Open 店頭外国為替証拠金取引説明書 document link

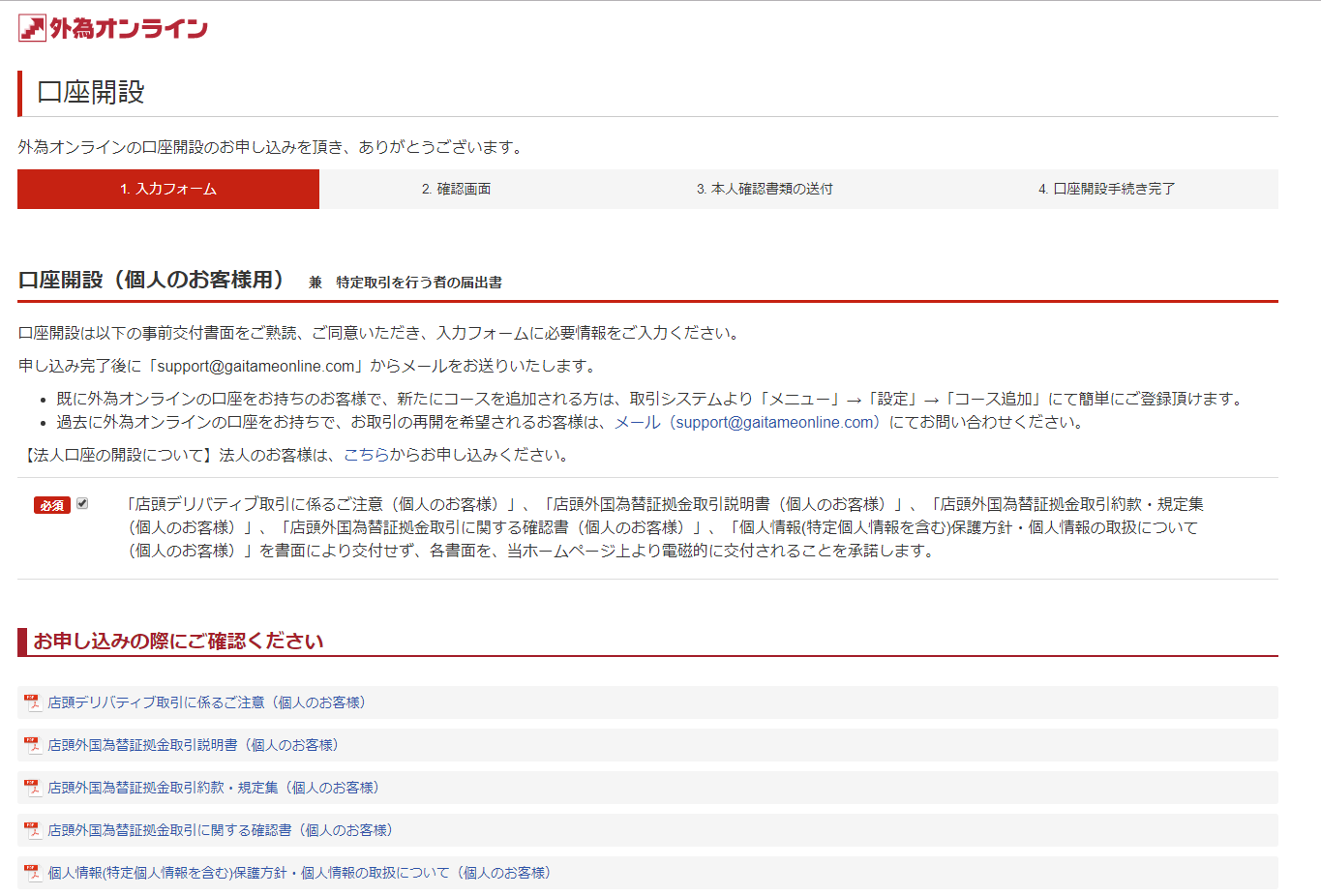[x=195, y=745]
